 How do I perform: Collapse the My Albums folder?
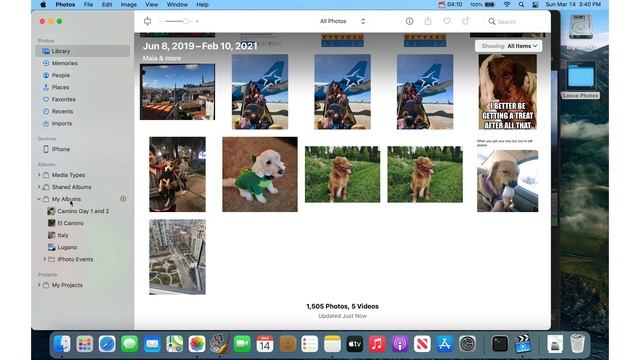39,199
